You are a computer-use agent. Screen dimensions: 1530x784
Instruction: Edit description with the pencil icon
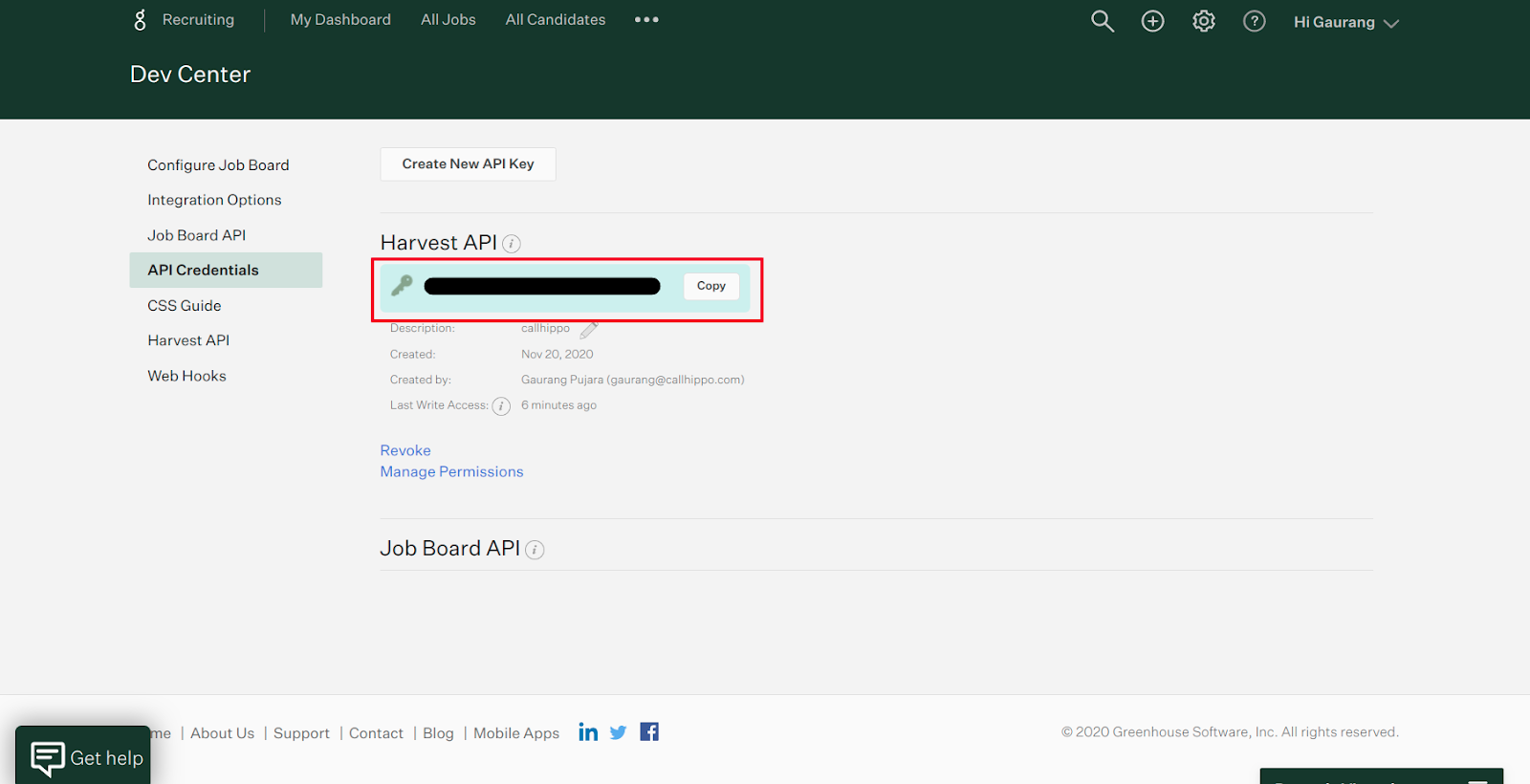pos(589,330)
